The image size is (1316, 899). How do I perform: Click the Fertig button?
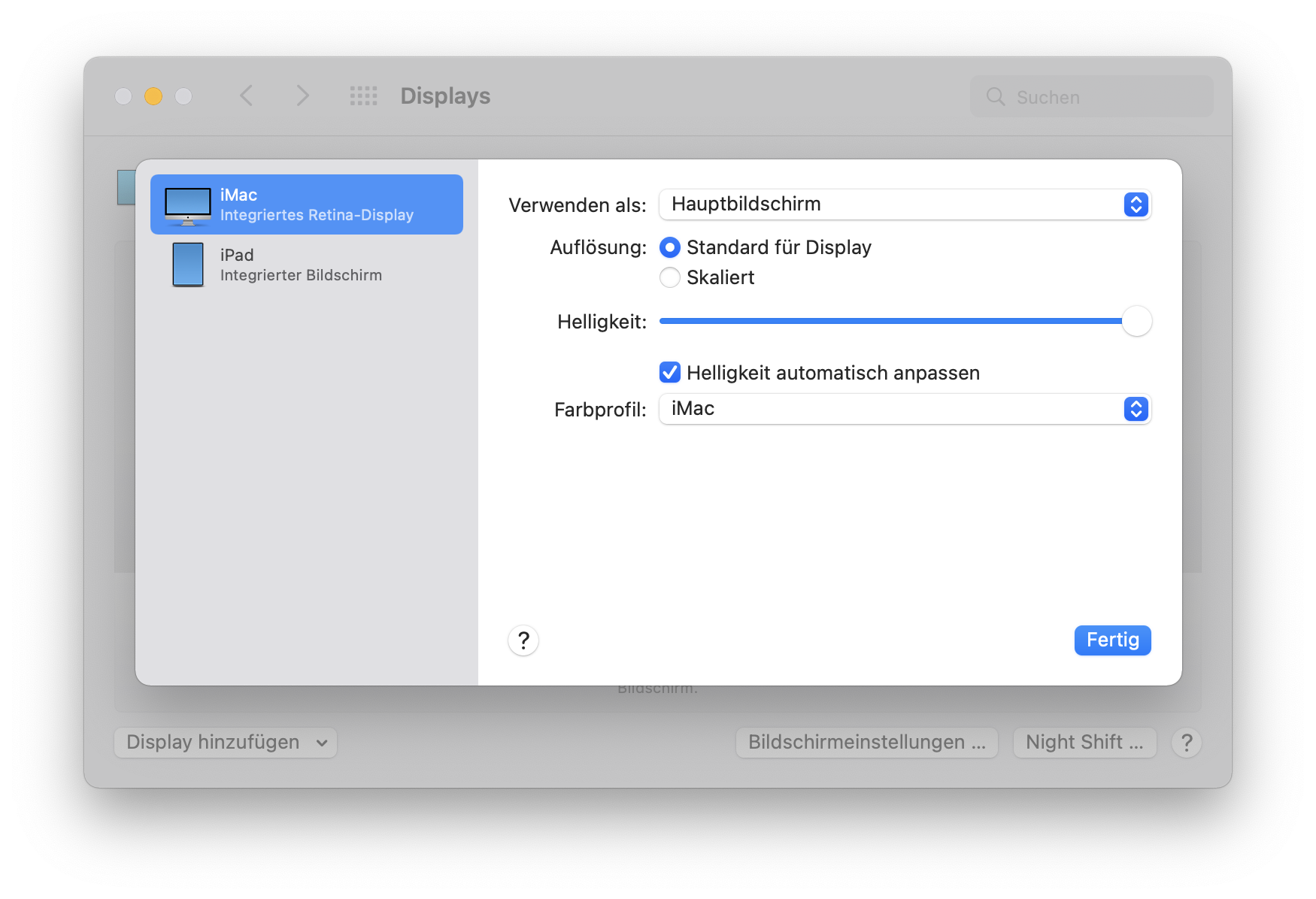(x=1112, y=640)
